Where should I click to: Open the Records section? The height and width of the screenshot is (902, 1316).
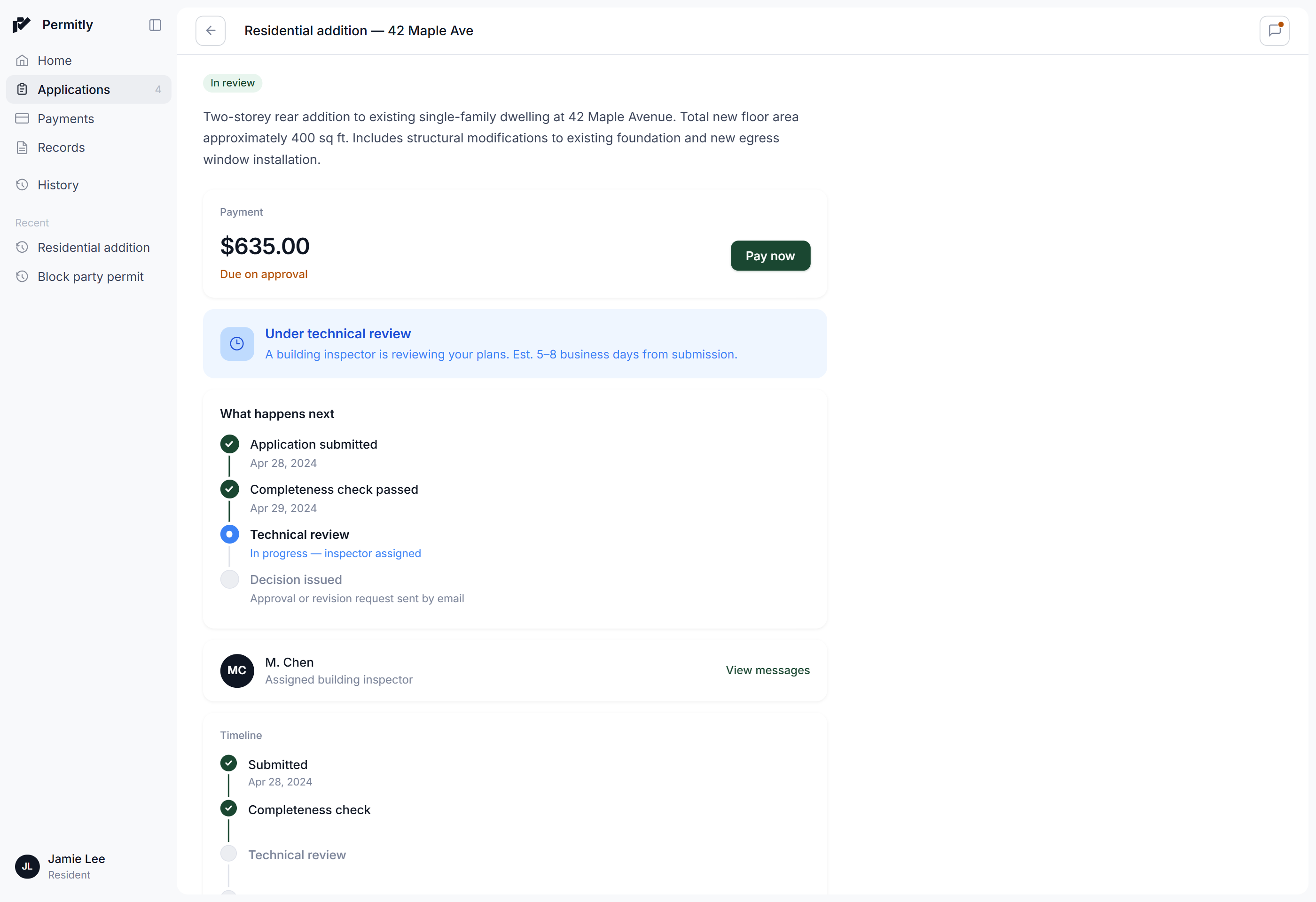(88, 148)
